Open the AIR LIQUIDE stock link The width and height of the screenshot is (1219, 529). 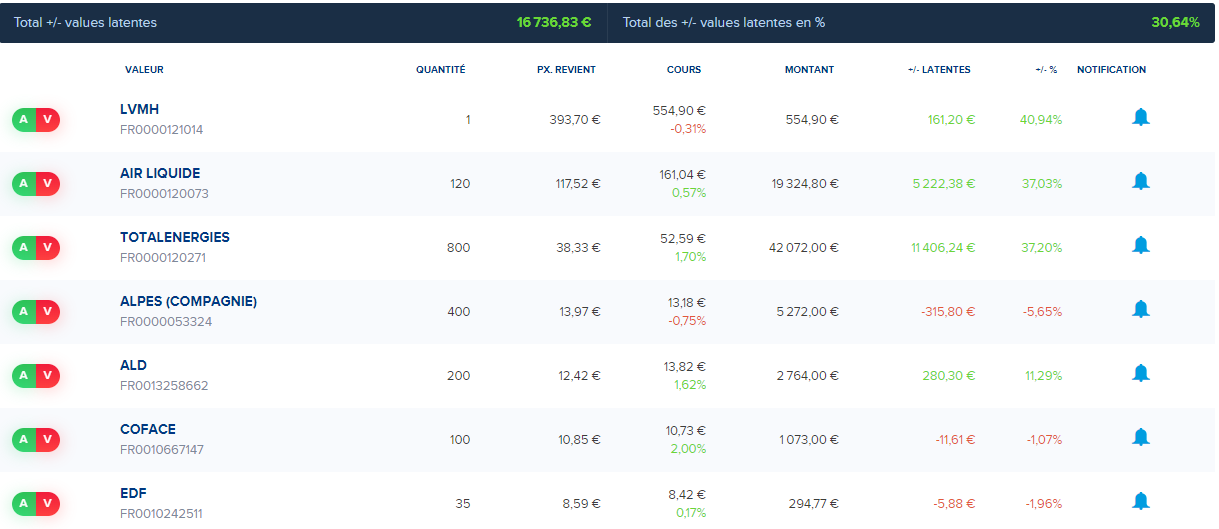pos(160,174)
